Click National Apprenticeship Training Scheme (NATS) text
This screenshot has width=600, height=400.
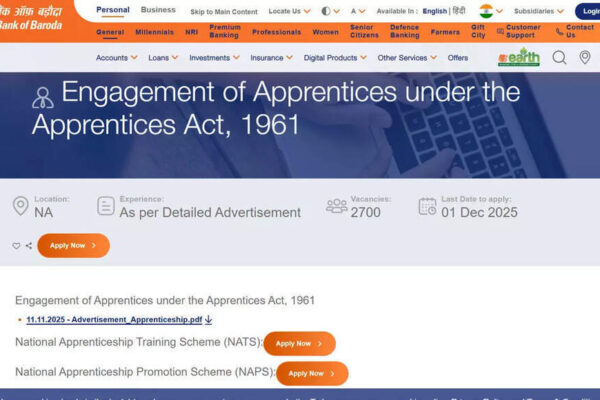pyautogui.click(x=139, y=342)
